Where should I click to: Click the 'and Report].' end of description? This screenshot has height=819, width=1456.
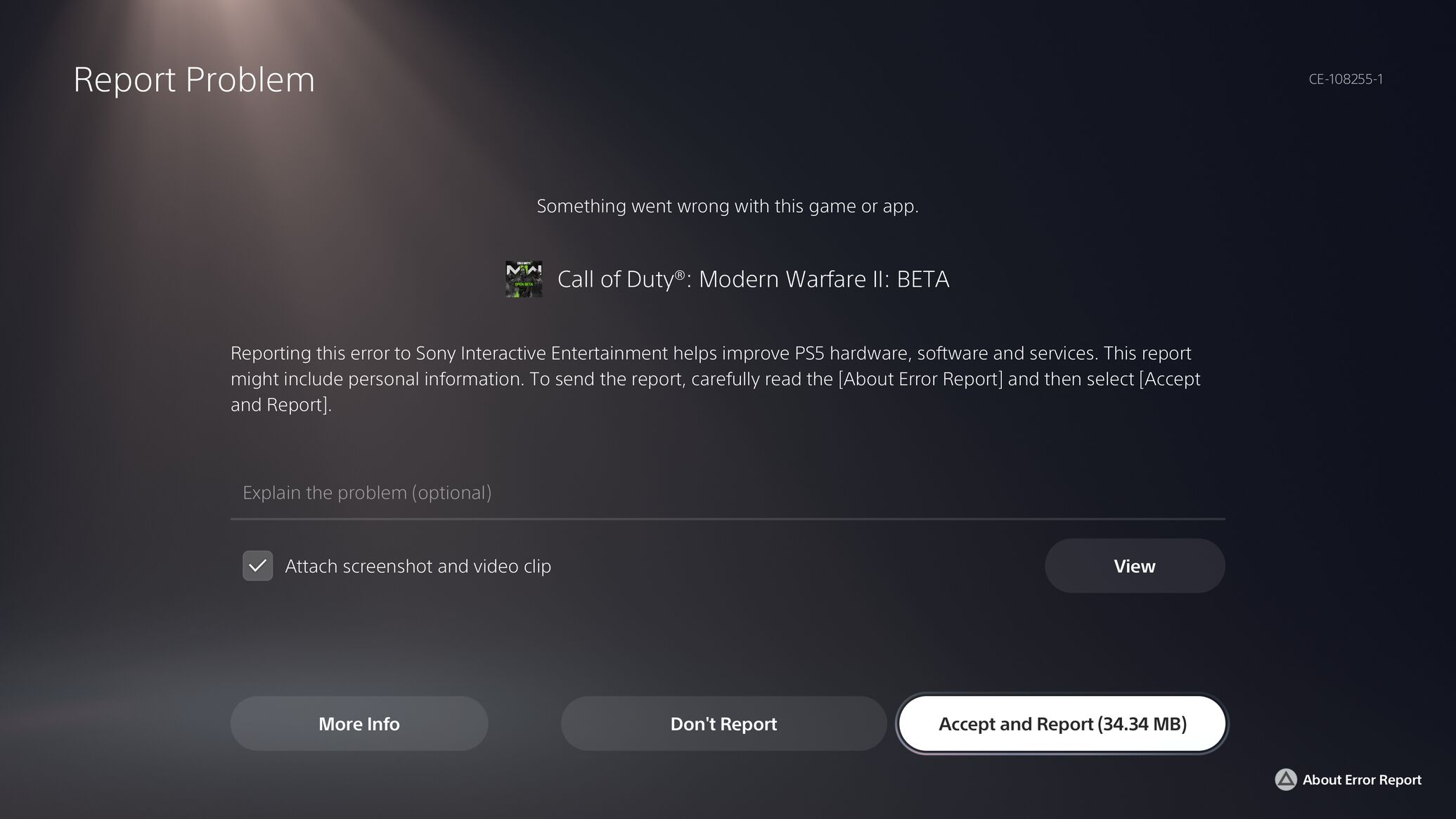point(281,406)
